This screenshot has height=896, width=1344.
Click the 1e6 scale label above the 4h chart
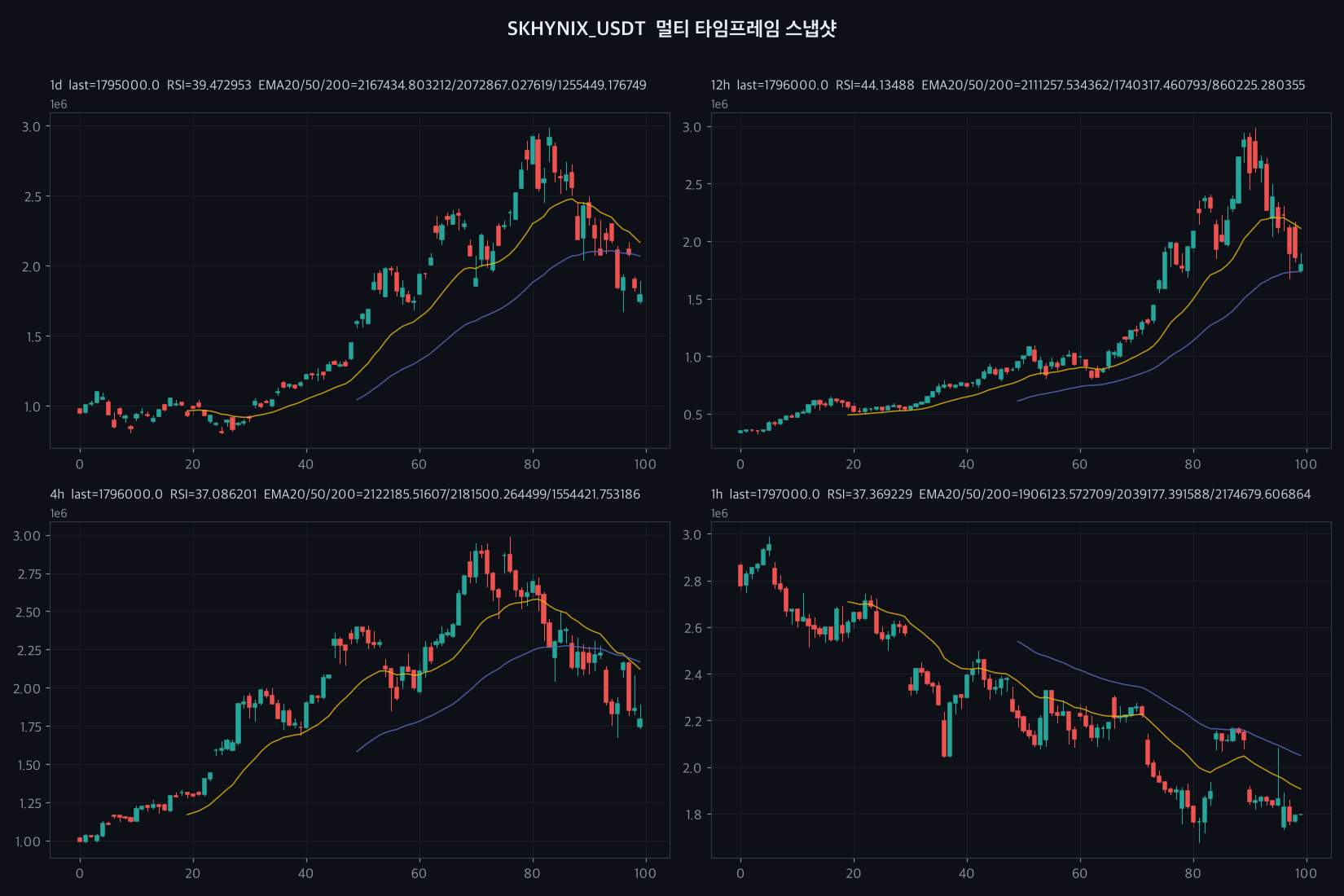coord(59,513)
